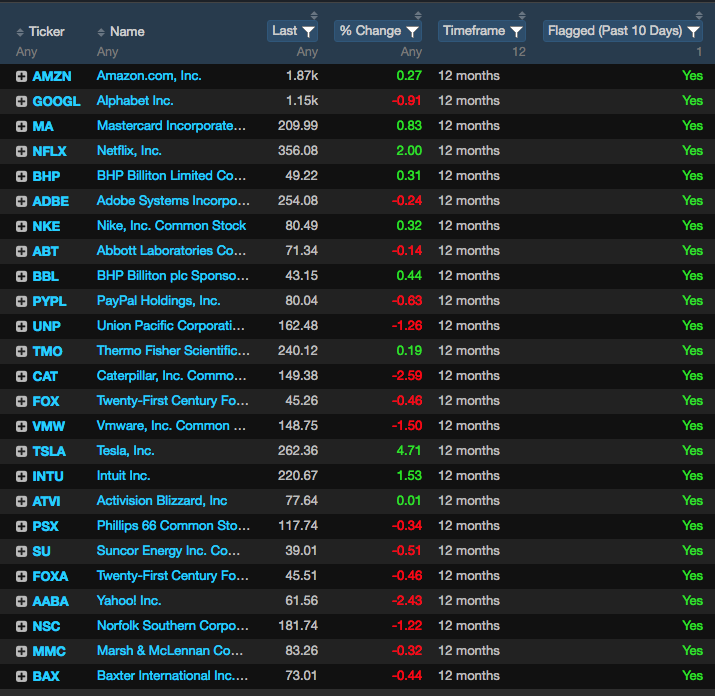Screen dimensions: 715x696
Task: Click sort arrows above Flagged filter
Action: pos(699,16)
